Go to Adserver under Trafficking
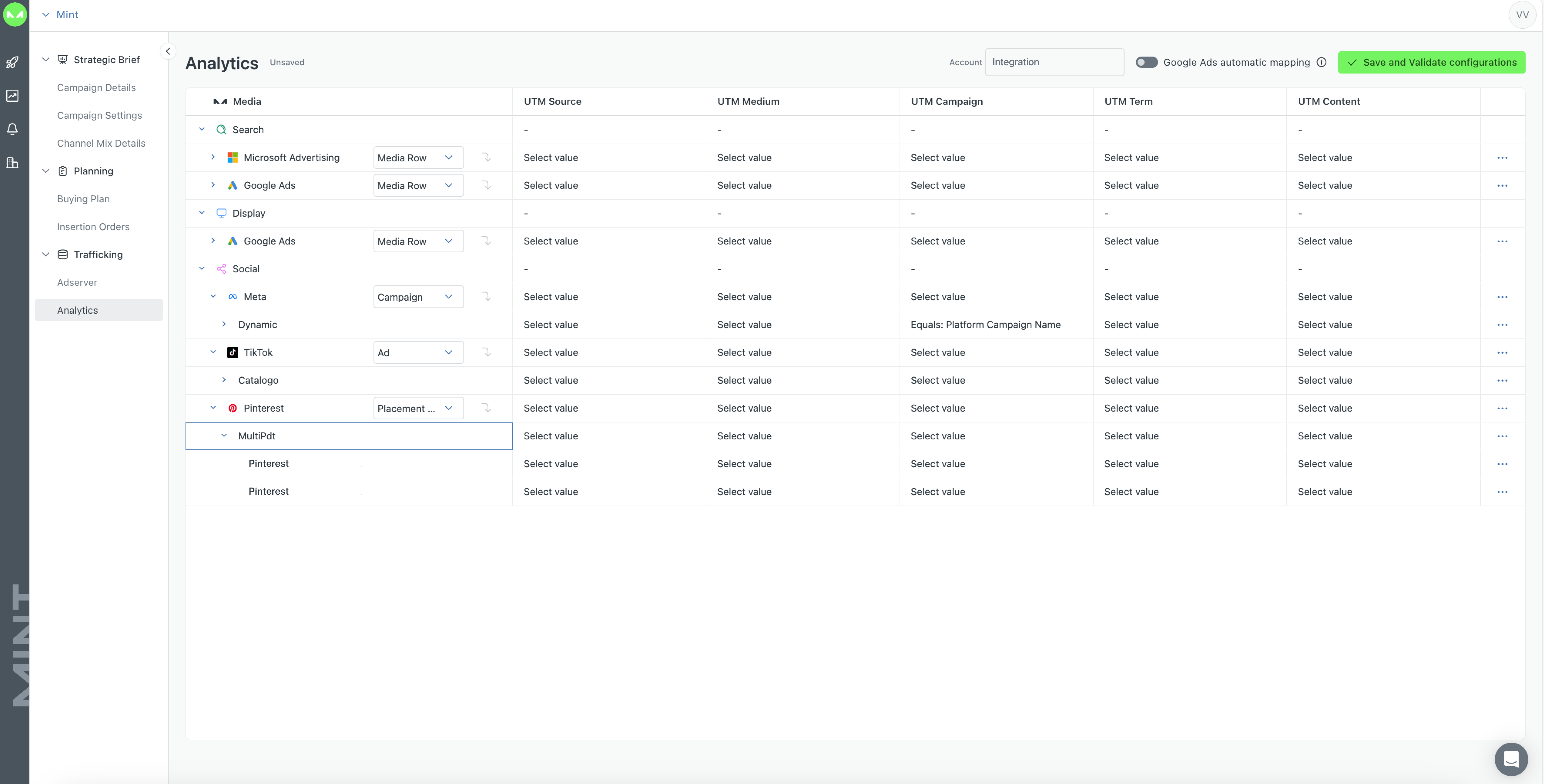1544x784 pixels. [x=77, y=282]
